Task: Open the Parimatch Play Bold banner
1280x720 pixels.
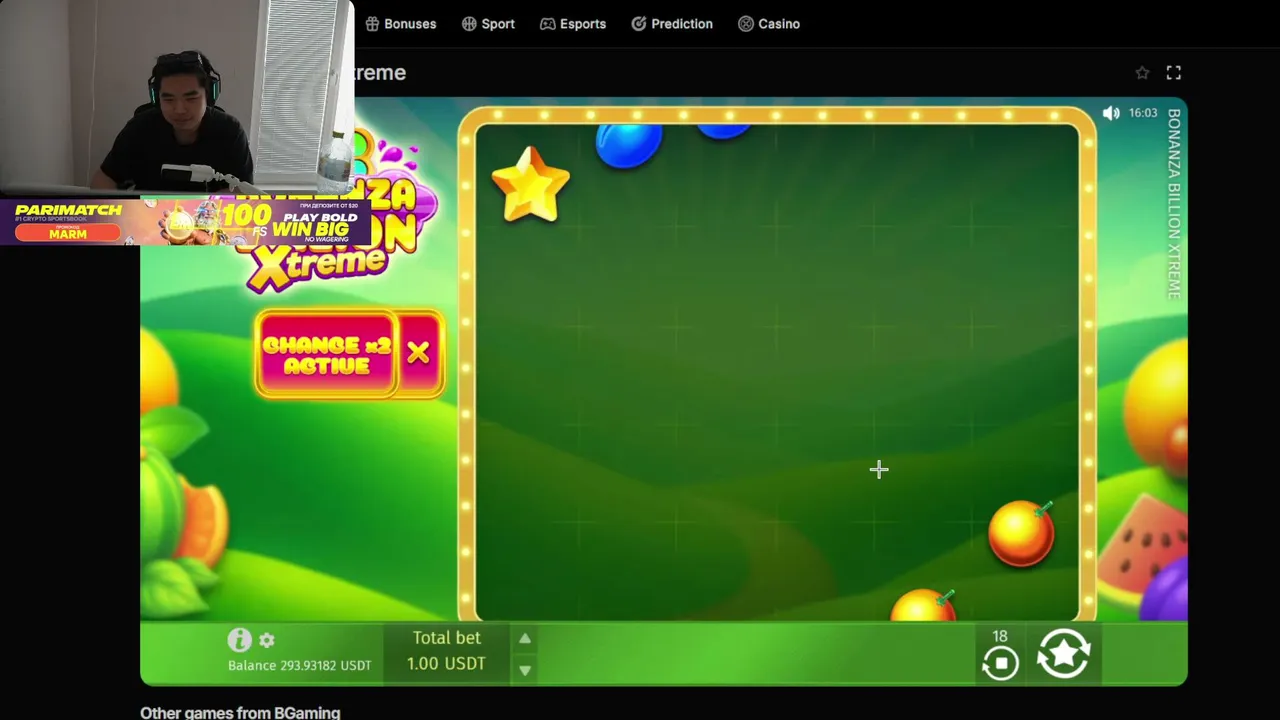Action: click(185, 222)
